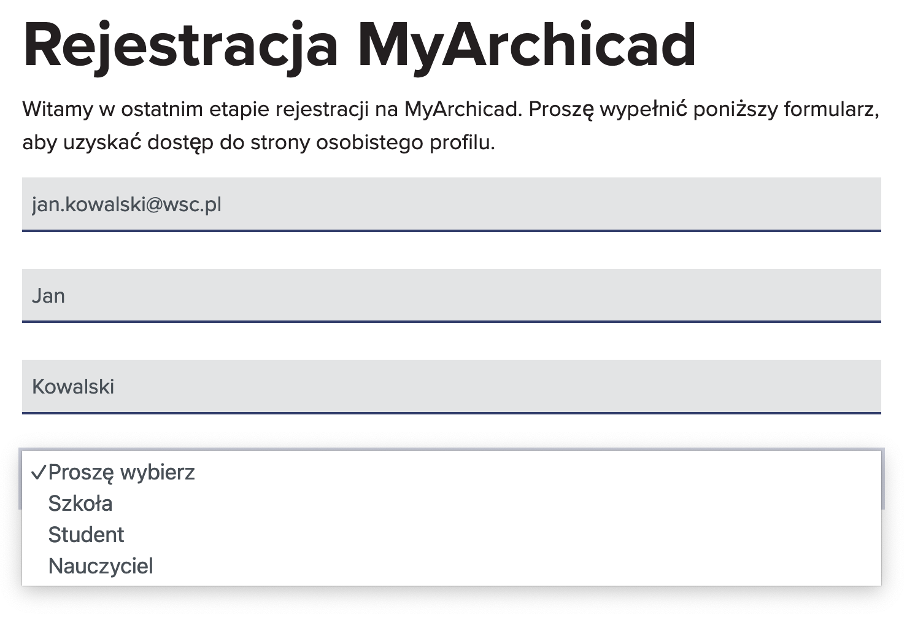Place cursor after the text Jan

click(x=67, y=296)
